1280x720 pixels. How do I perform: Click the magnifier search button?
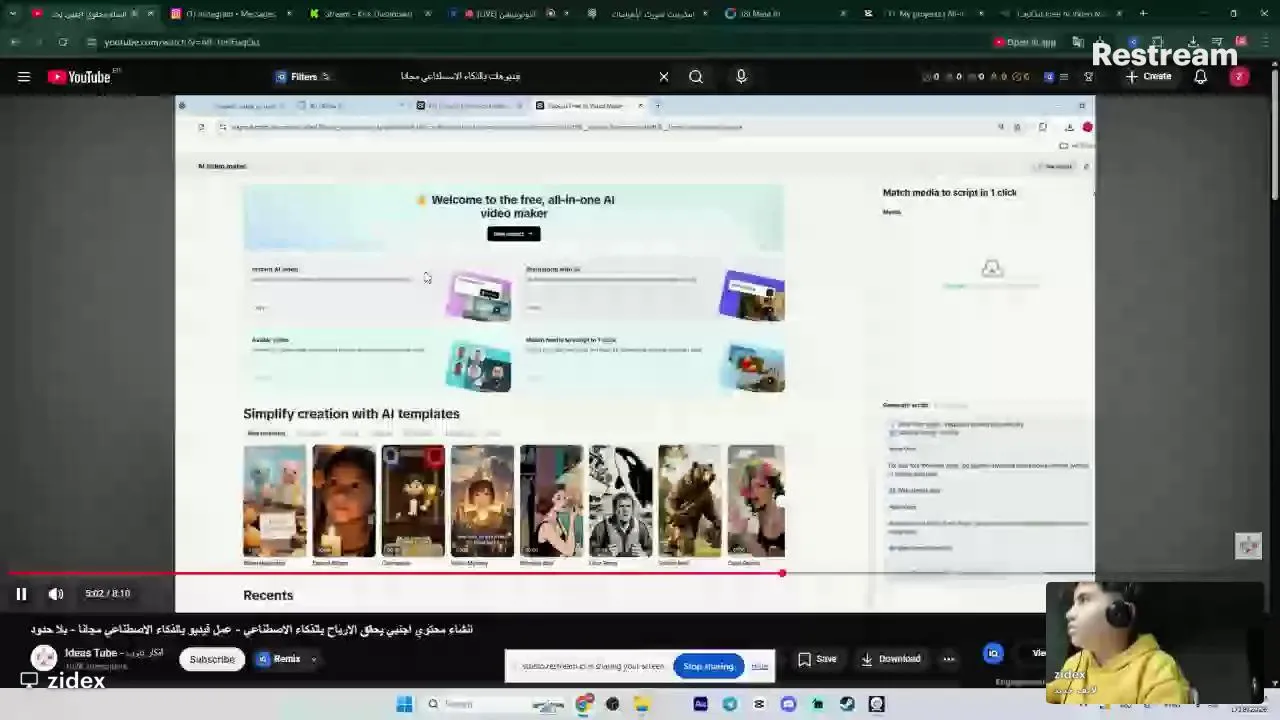pos(696,77)
